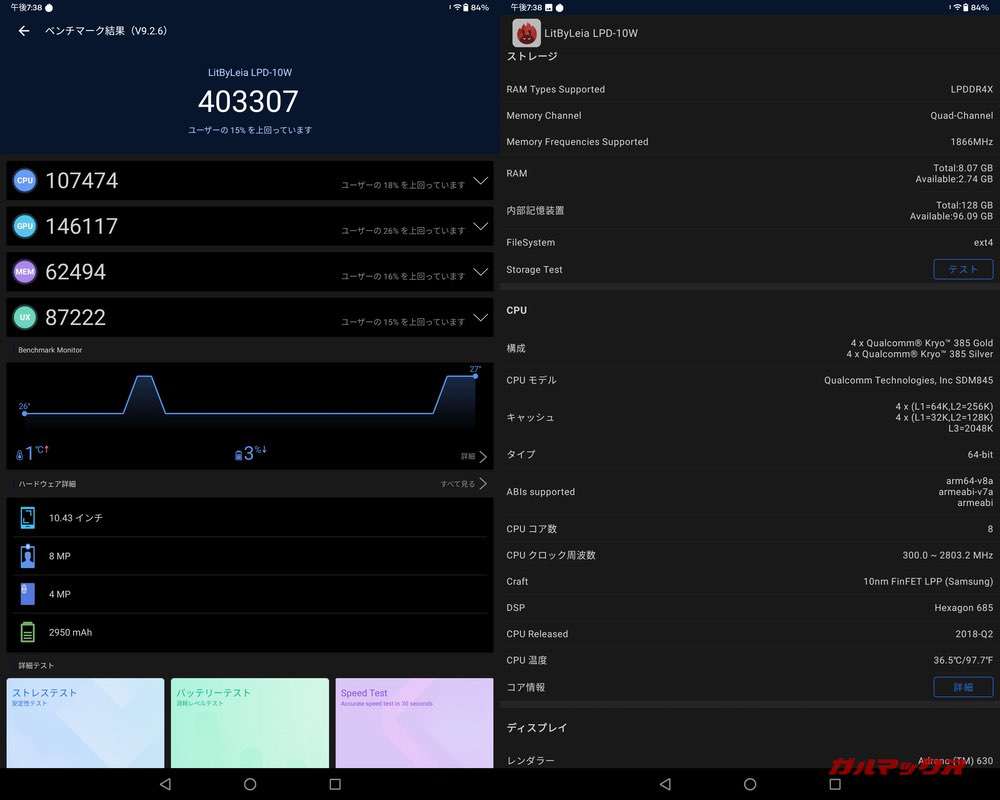
Task: Tap the 10.43 インチ screen size icon
Action: 28,518
